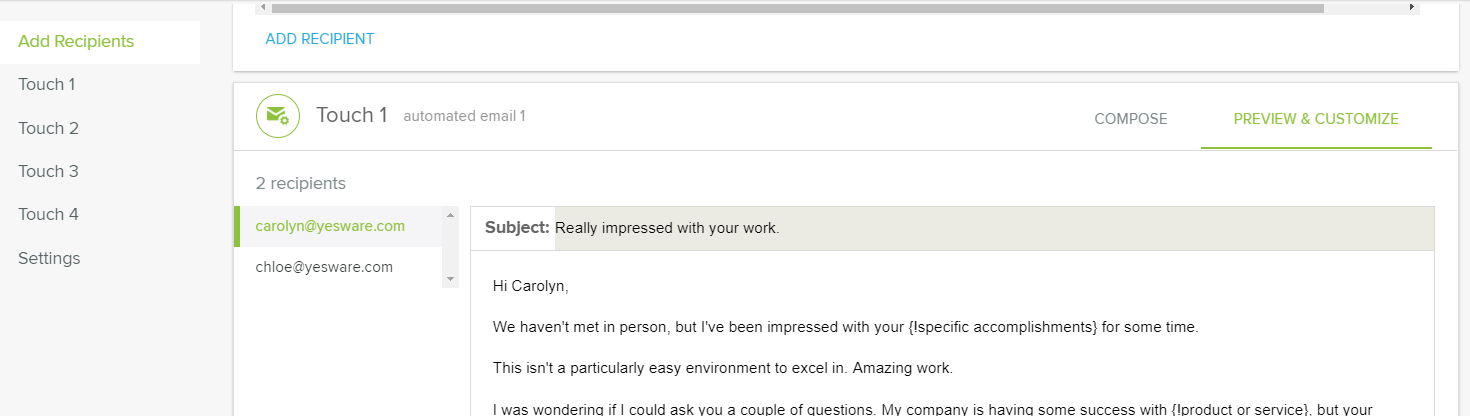Click the horizontal scrollbar left arrow
This screenshot has width=1470, height=416.
tap(262, 7)
